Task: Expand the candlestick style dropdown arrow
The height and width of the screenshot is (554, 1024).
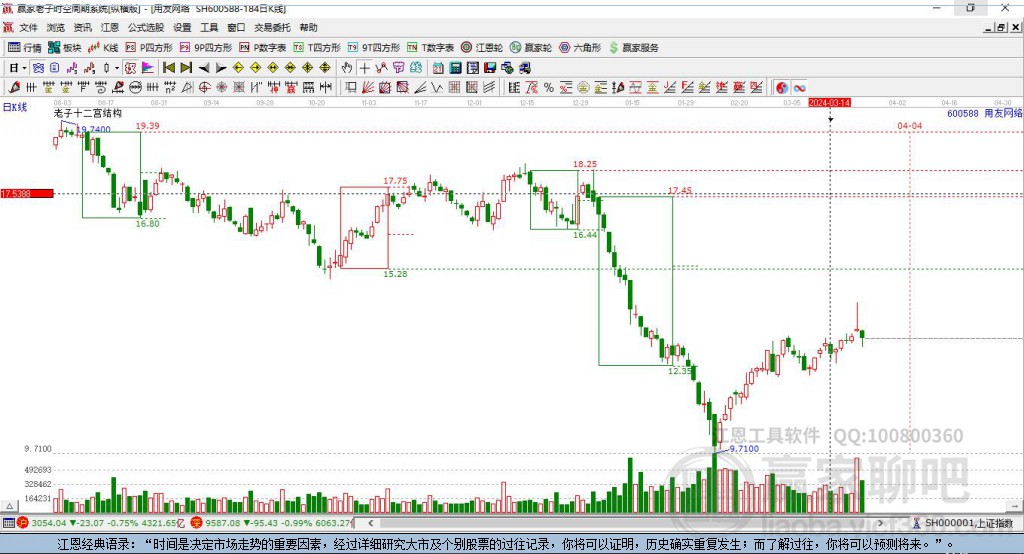Action: (x=117, y=68)
